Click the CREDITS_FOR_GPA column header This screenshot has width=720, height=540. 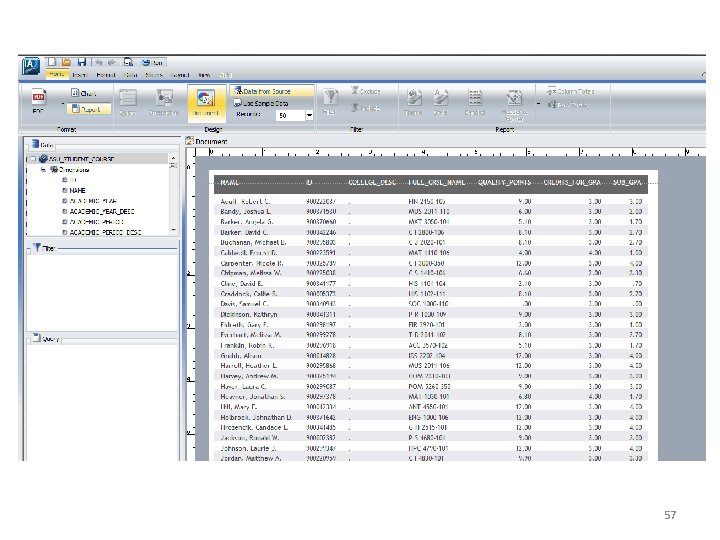tap(572, 183)
